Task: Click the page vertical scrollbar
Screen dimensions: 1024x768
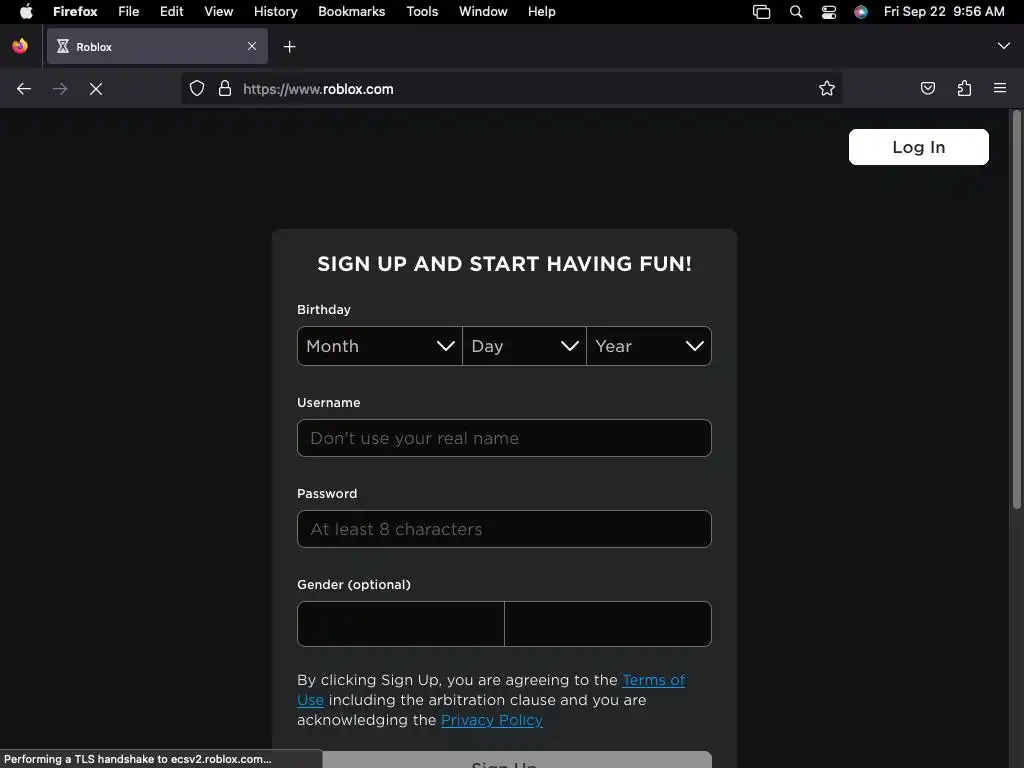Action: pos(1016,310)
